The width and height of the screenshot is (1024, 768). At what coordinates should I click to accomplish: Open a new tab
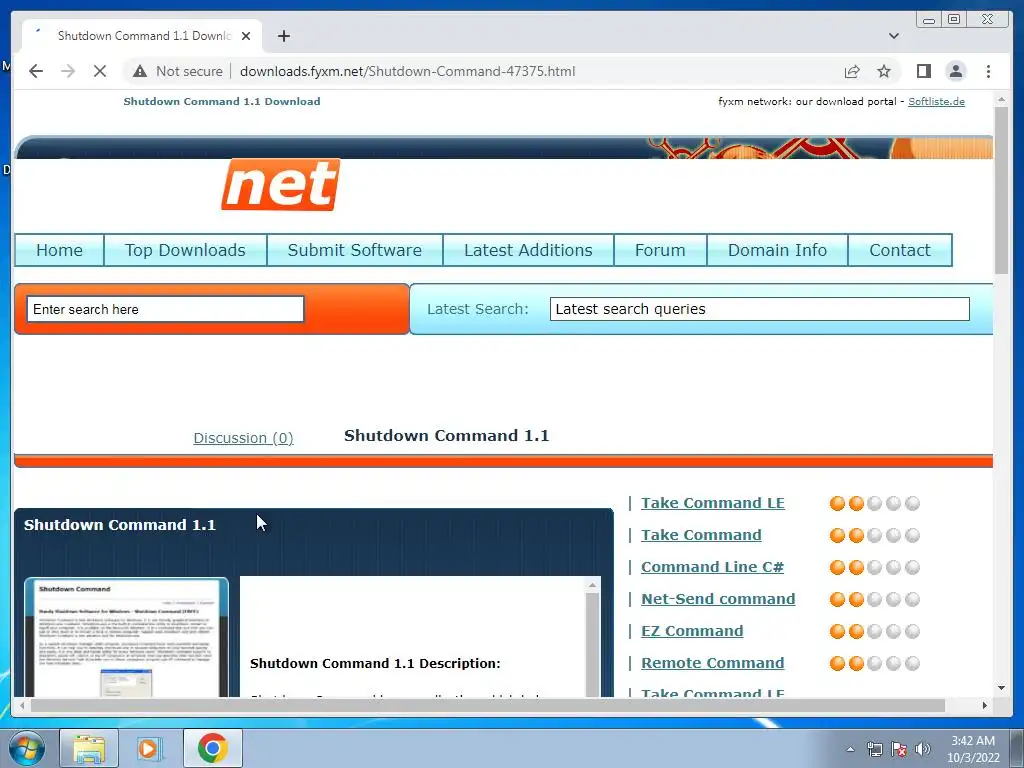click(x=283, y=36)
